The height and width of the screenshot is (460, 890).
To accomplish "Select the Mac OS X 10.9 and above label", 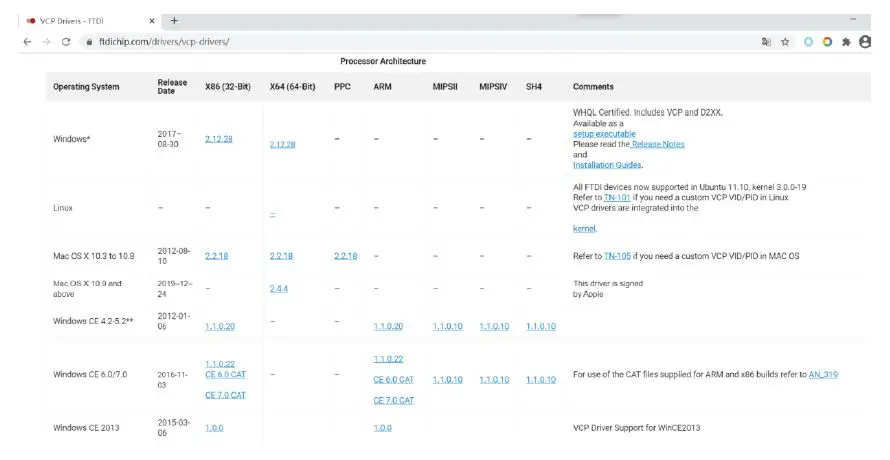I will point(87,288).
